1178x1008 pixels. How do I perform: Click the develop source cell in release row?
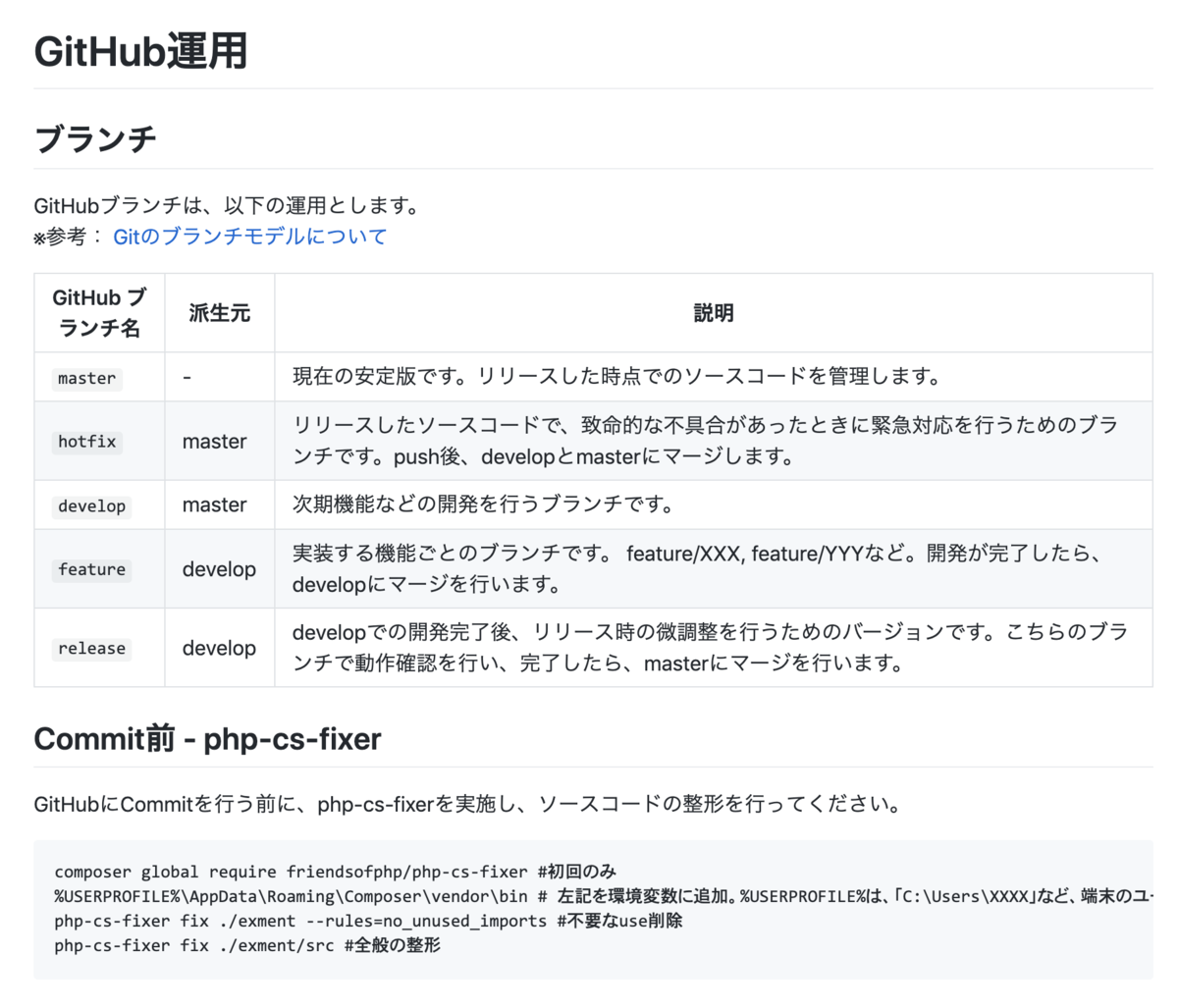tap(219, 648)
